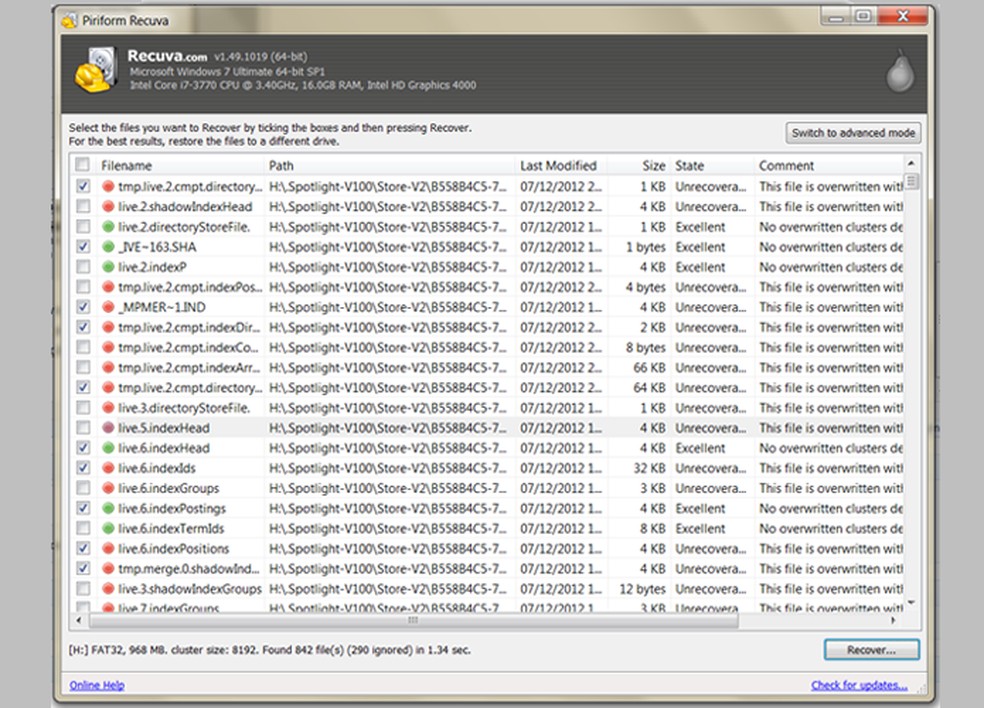Click Excellent state of live.6.indexTermIds
The width and height of the screenshot is (984, 708).
click(700, 528)
